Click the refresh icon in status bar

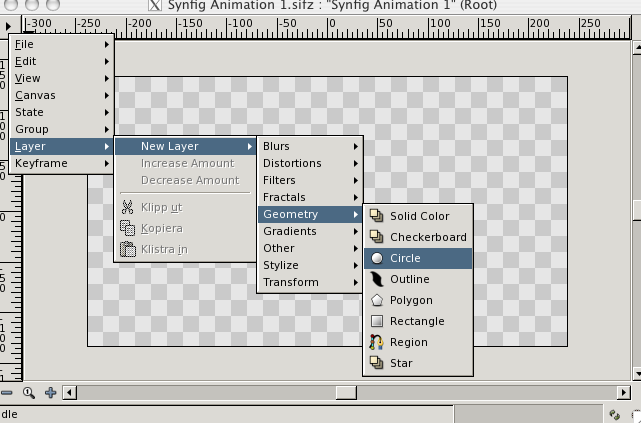(614, 414)
